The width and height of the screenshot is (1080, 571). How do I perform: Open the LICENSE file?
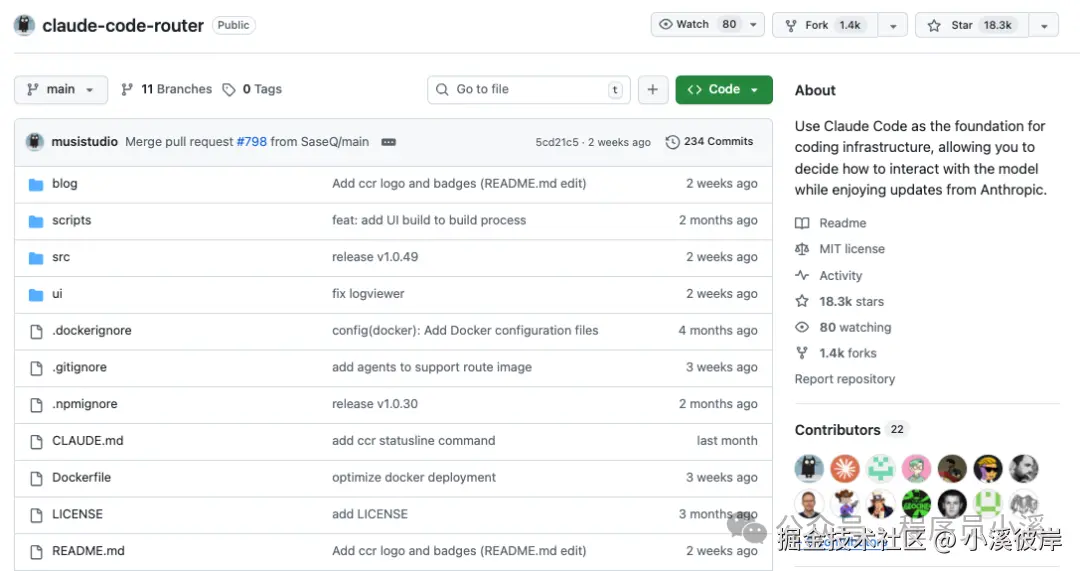tap(77, 514)
